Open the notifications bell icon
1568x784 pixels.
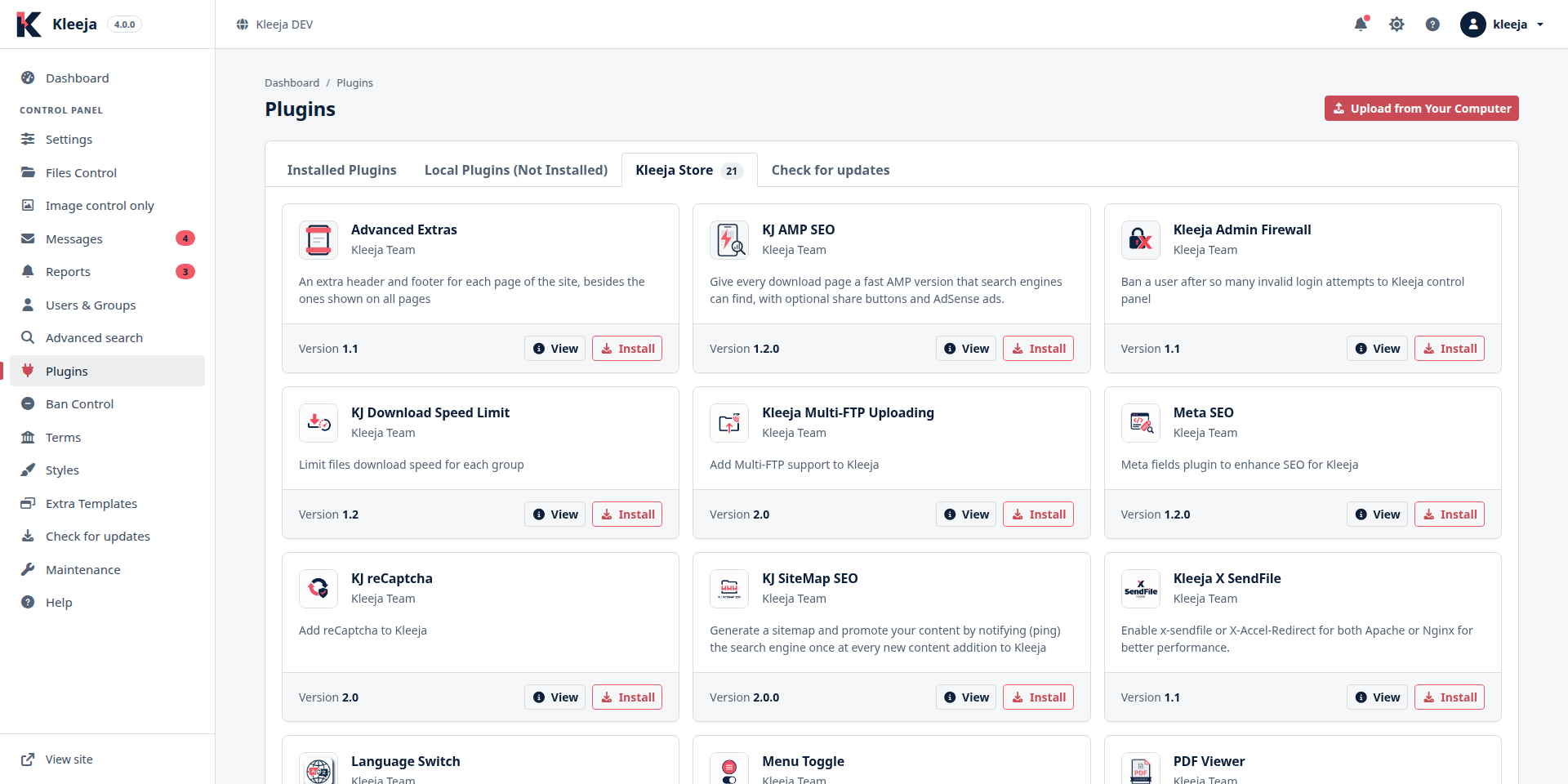[x=1361, y=24]
